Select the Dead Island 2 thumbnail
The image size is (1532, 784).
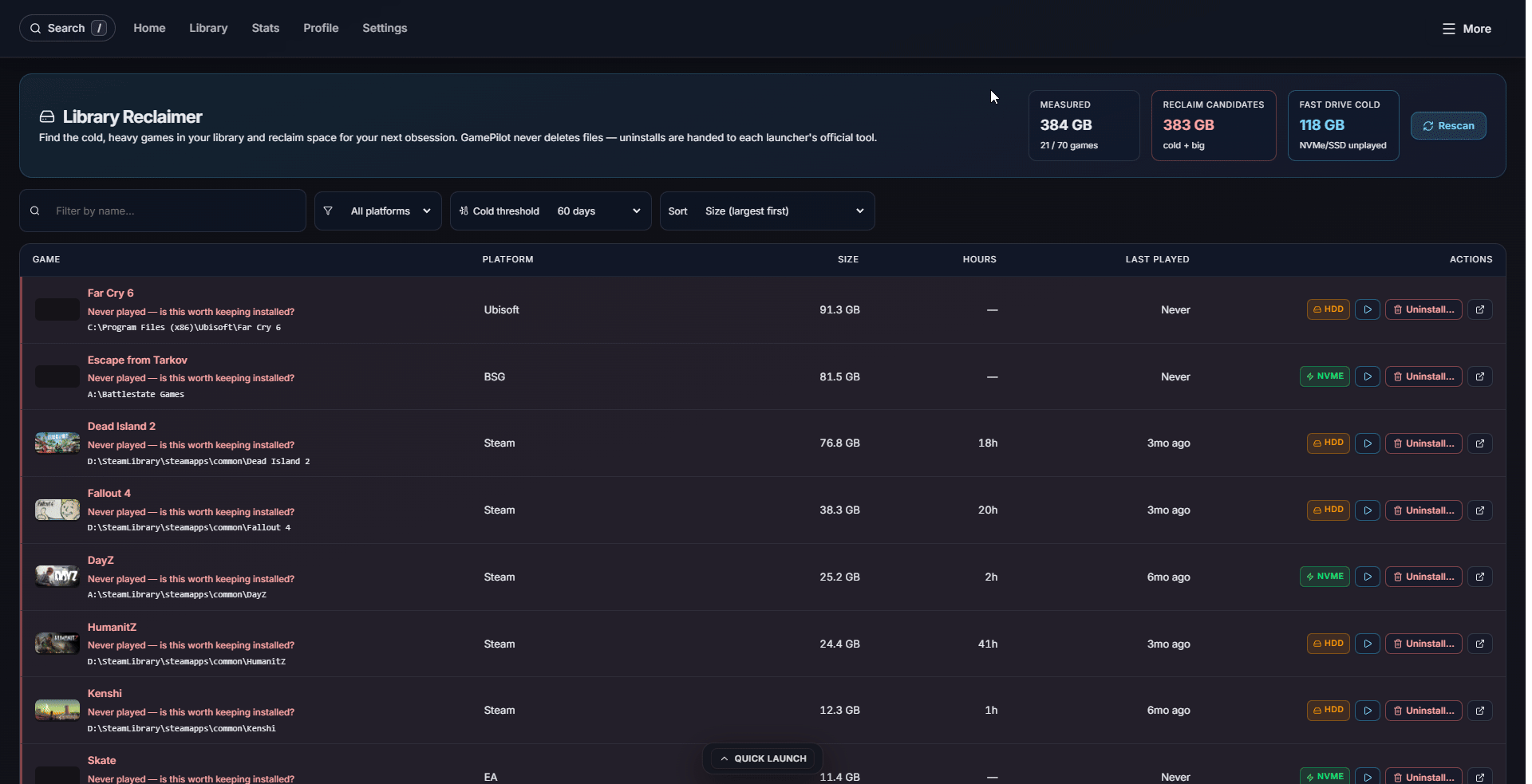[57, 443]
